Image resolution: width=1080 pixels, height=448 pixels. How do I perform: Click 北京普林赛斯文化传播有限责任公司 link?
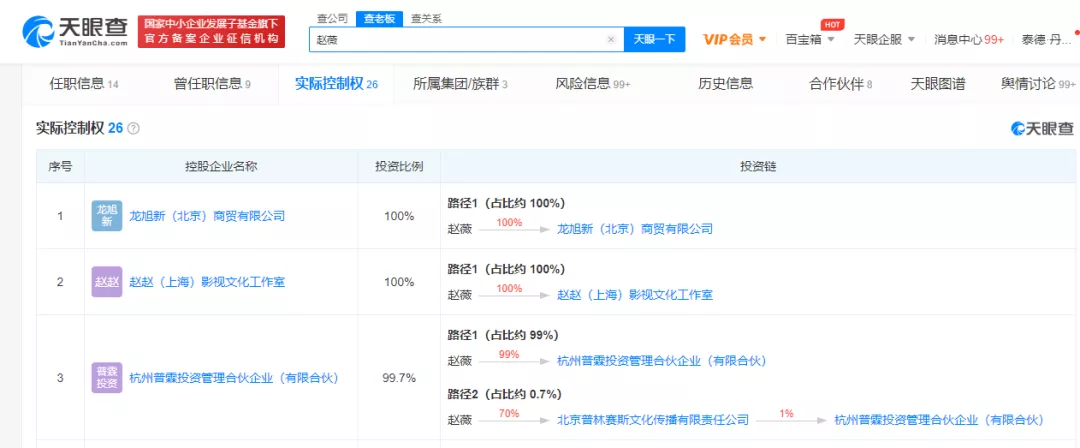(x=652, y=420)
